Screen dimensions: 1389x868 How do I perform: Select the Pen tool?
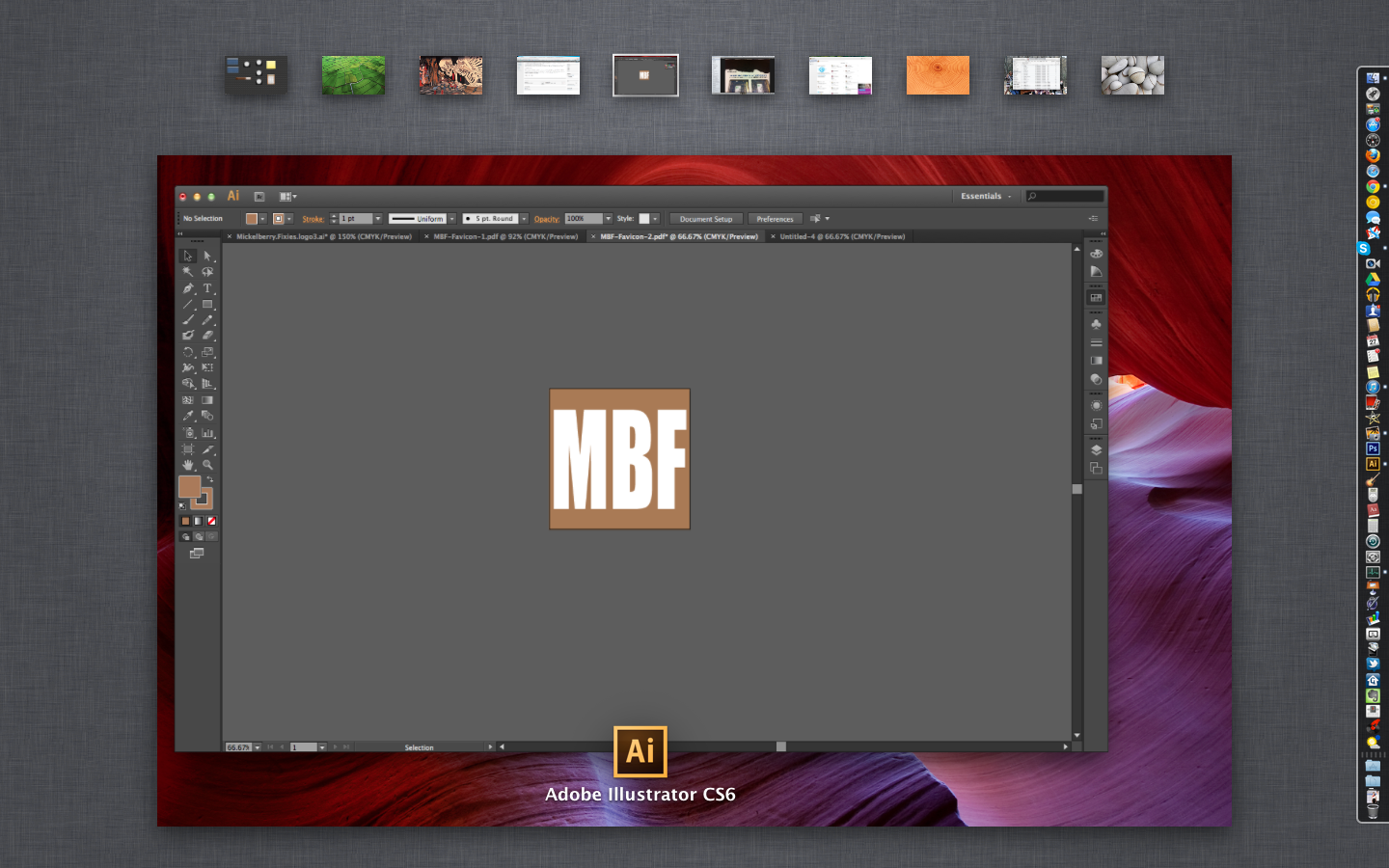[x=188, y=288]
